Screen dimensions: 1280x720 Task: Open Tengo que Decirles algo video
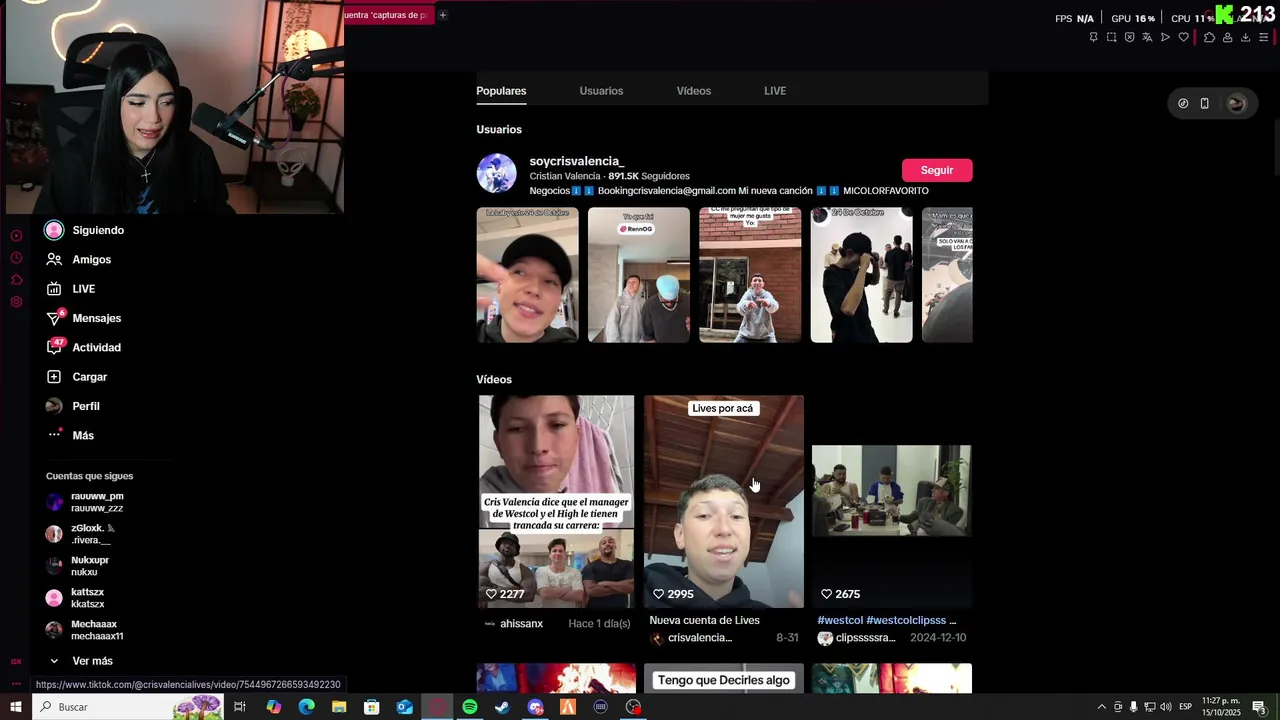pos(724,679)
